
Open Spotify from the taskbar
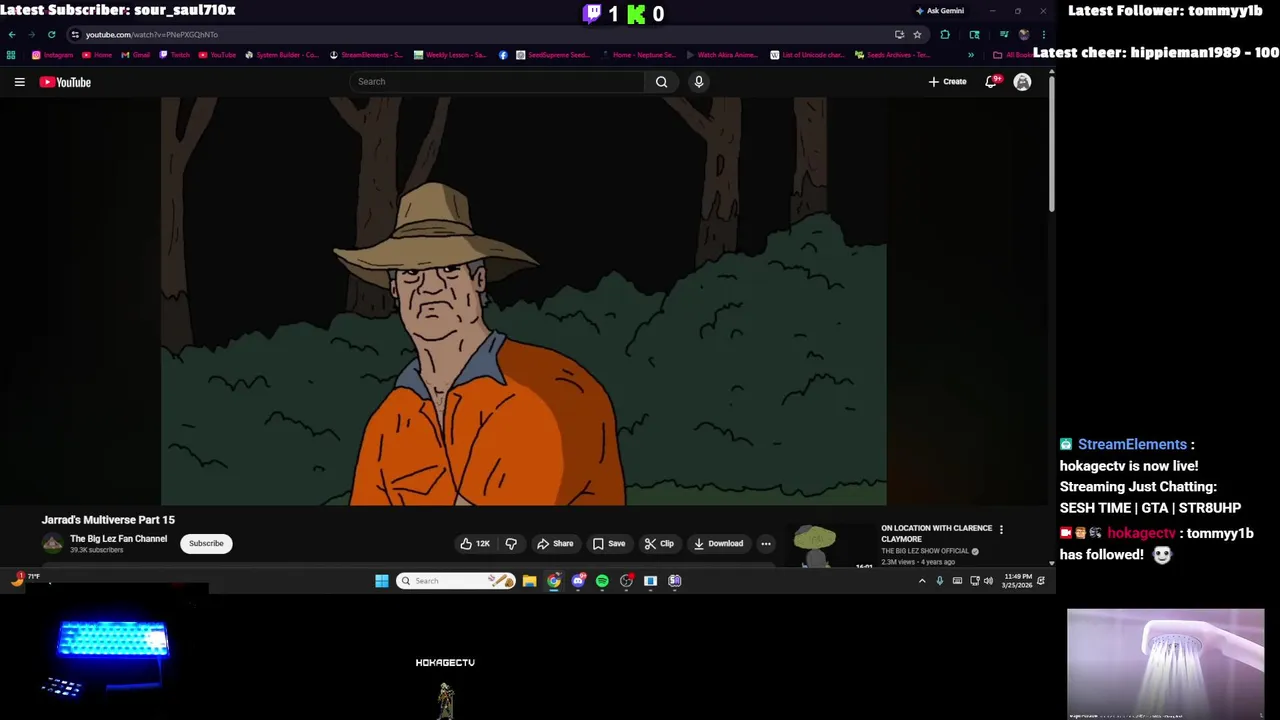pos(602,581)
